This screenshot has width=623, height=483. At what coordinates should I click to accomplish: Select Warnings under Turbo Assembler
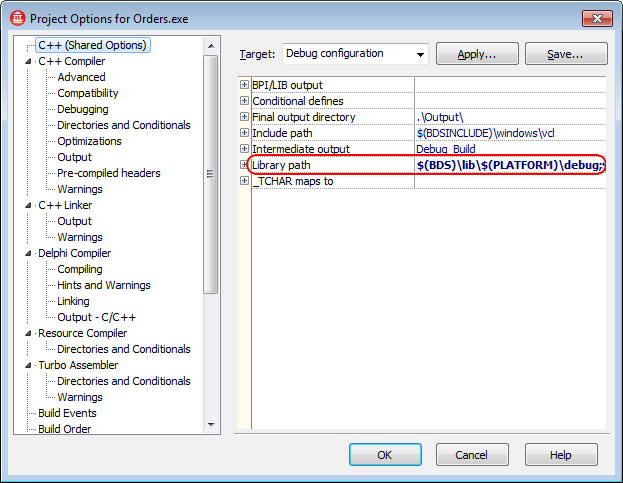coord(80,397)
